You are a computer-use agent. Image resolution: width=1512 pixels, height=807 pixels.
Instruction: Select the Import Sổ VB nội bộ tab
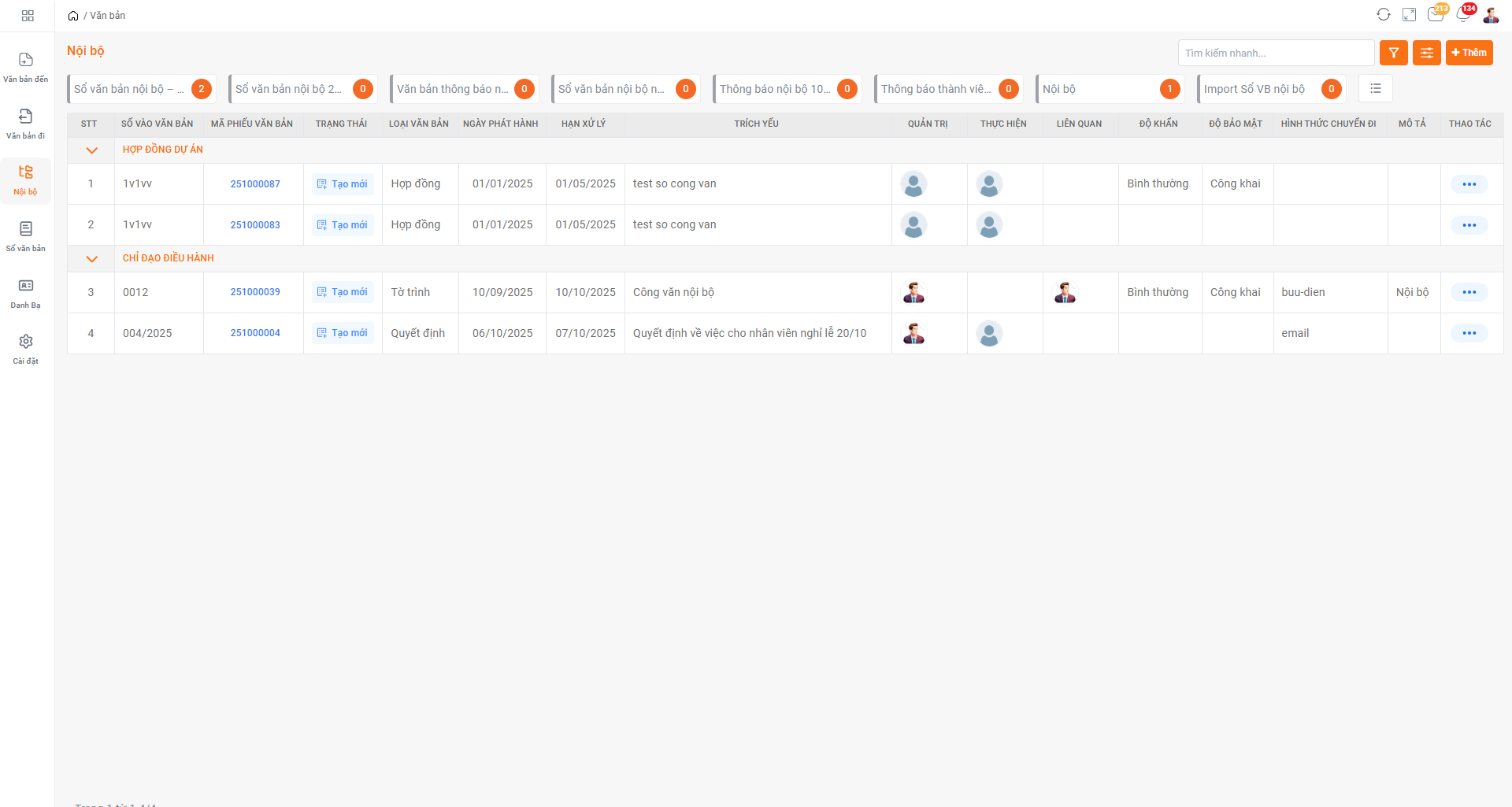point(1254,89)
